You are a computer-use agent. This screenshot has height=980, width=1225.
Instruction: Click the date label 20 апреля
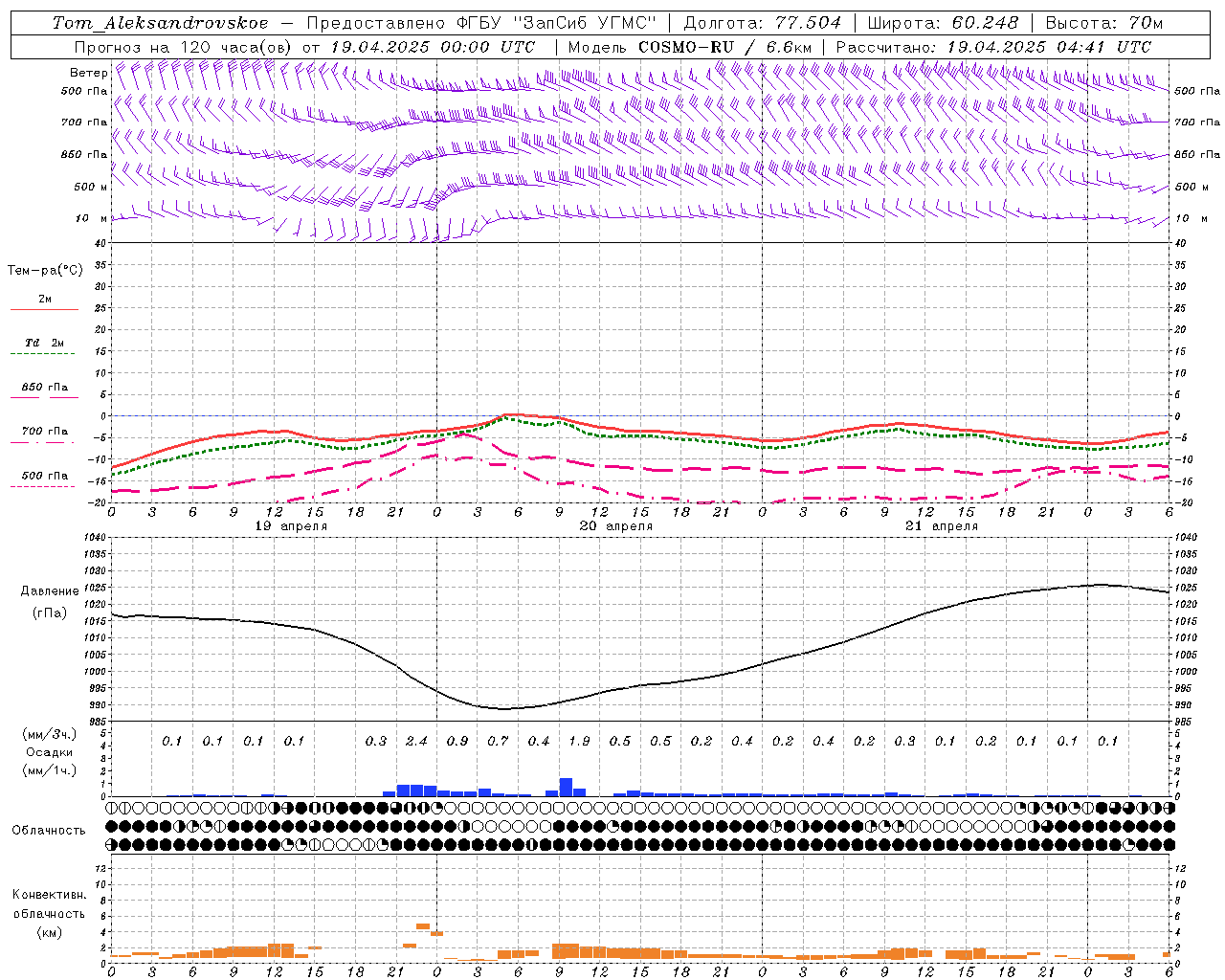(616, 526)
